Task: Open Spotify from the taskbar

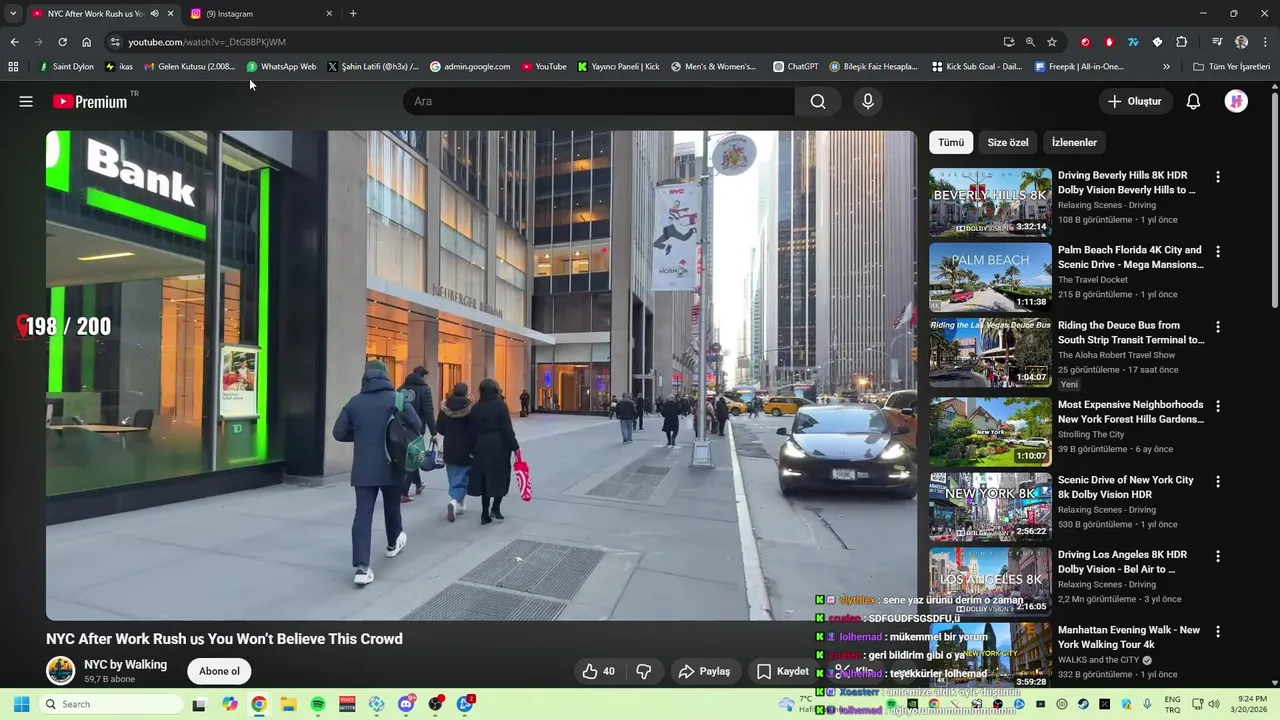Action: (x=318, y=704)
